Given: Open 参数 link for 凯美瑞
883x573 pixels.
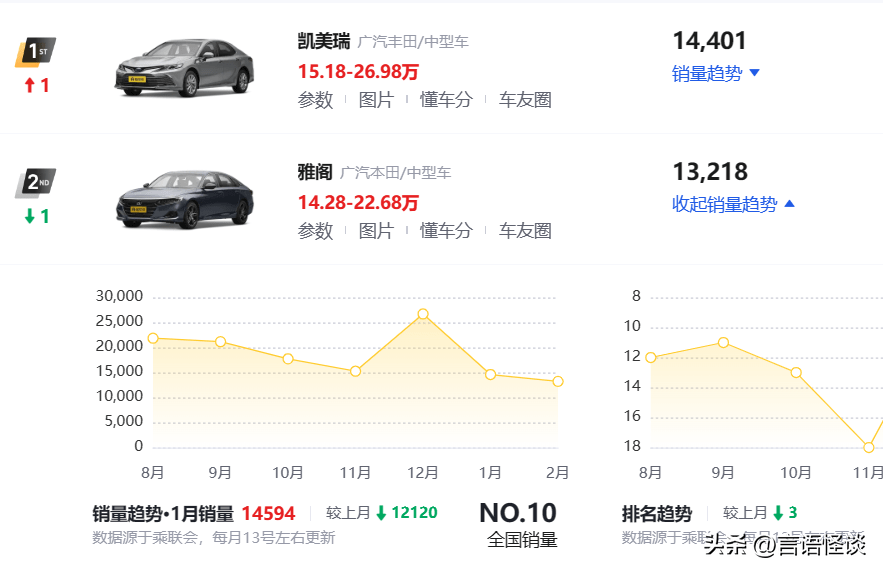Looking at the screenshot, I should click(315, 100).
